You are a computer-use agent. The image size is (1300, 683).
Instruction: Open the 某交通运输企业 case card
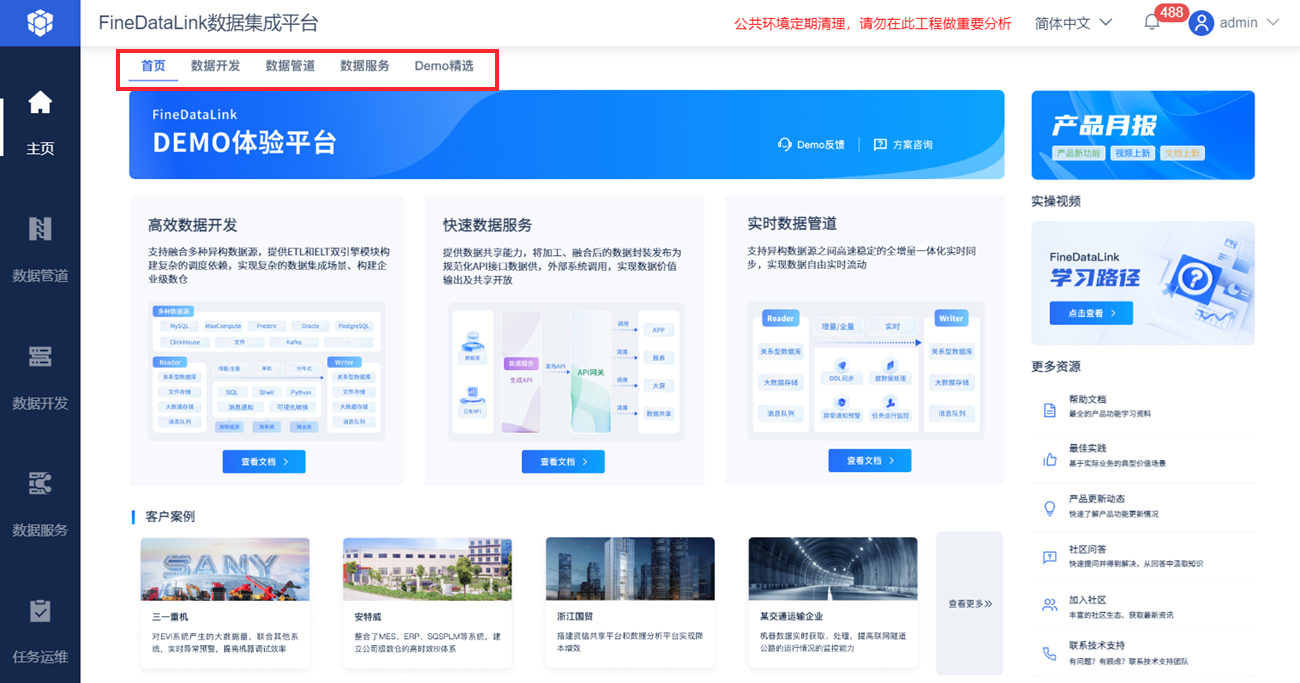tap(833, 603)
